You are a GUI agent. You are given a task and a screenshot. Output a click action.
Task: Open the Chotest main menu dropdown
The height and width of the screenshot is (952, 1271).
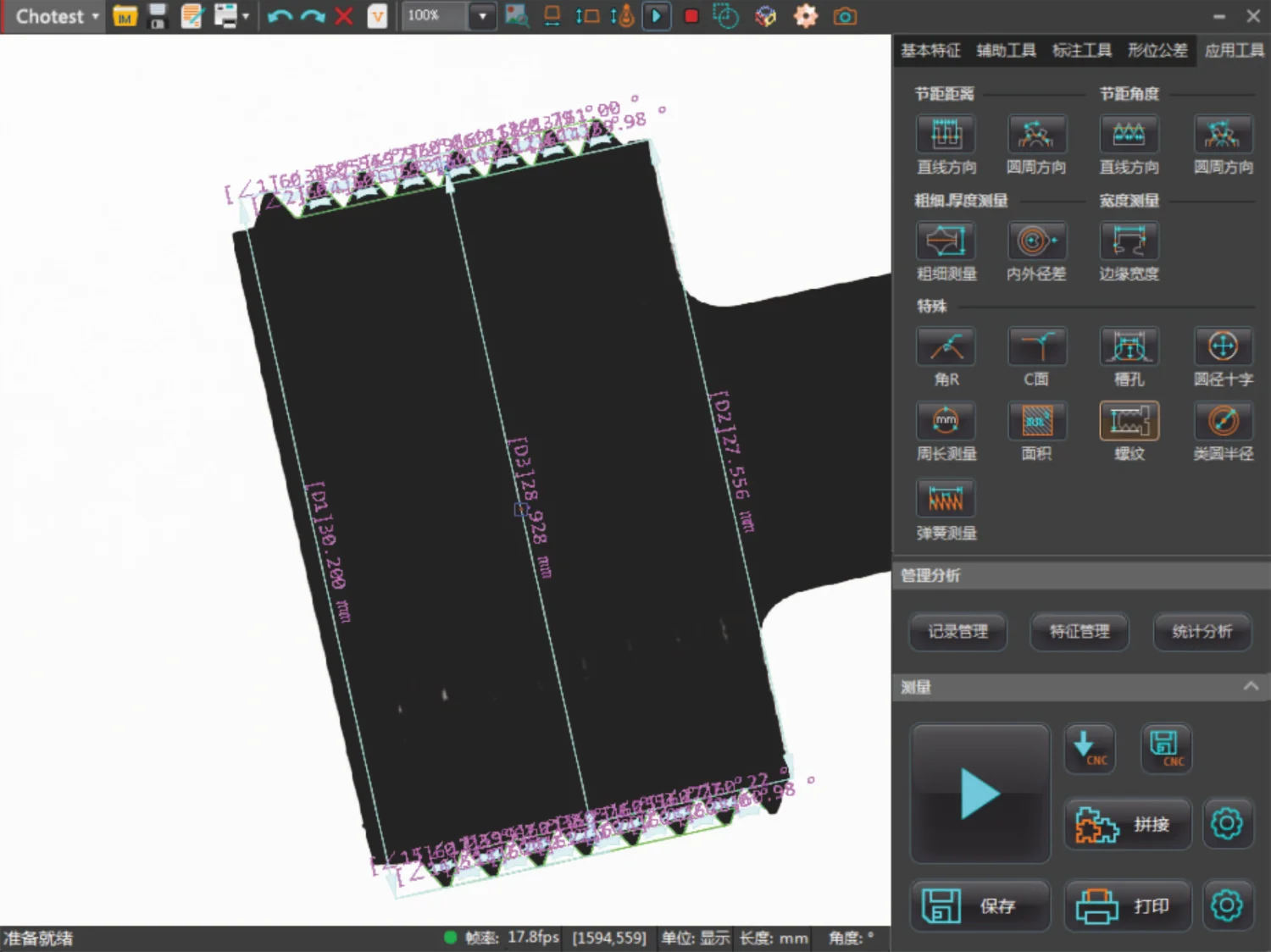pos(56,16)
